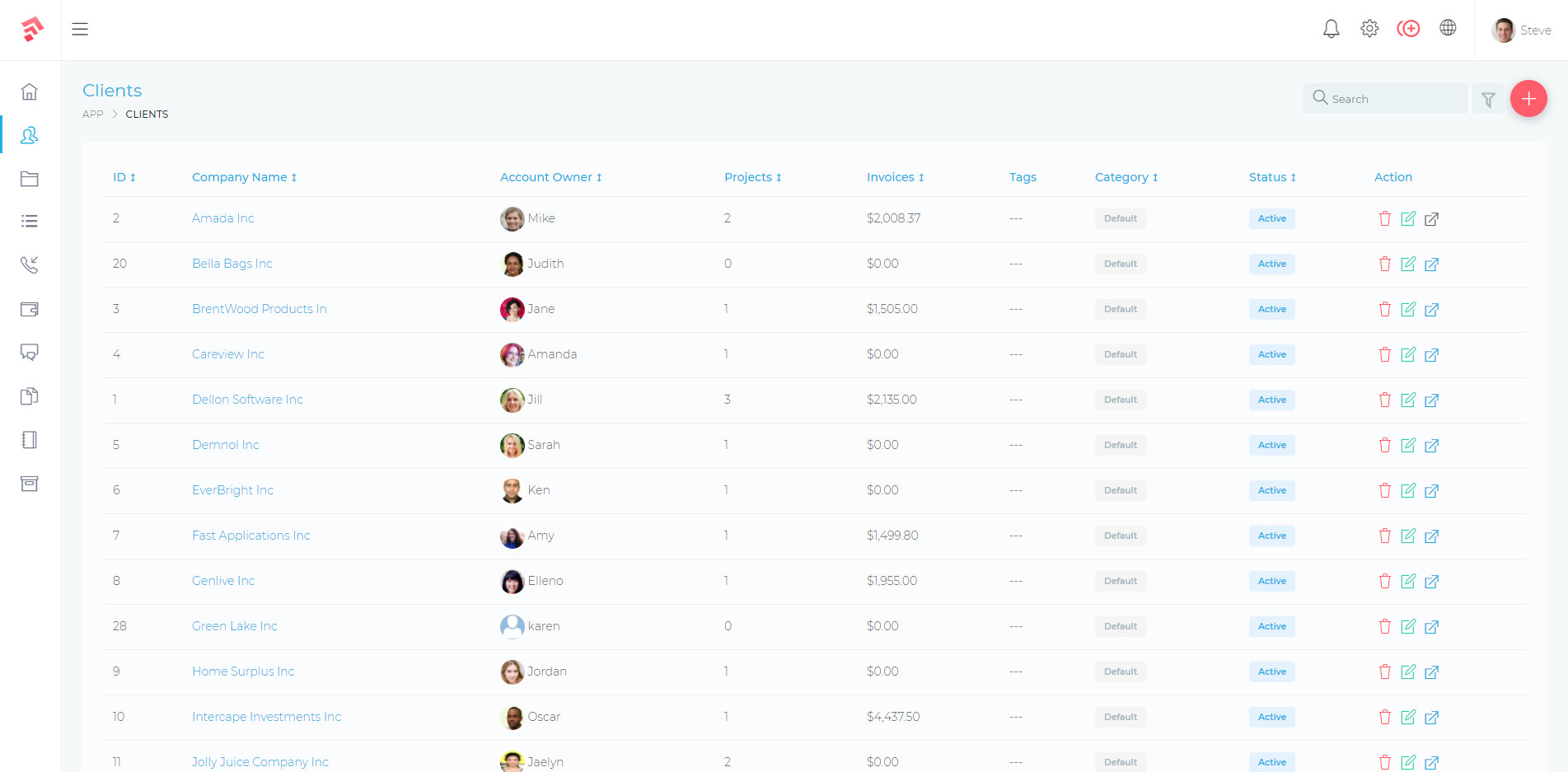This screenshot has height=772, width=1568.
Task: Open Steve's profile dropdown
Action: (x=1521, y=30)
